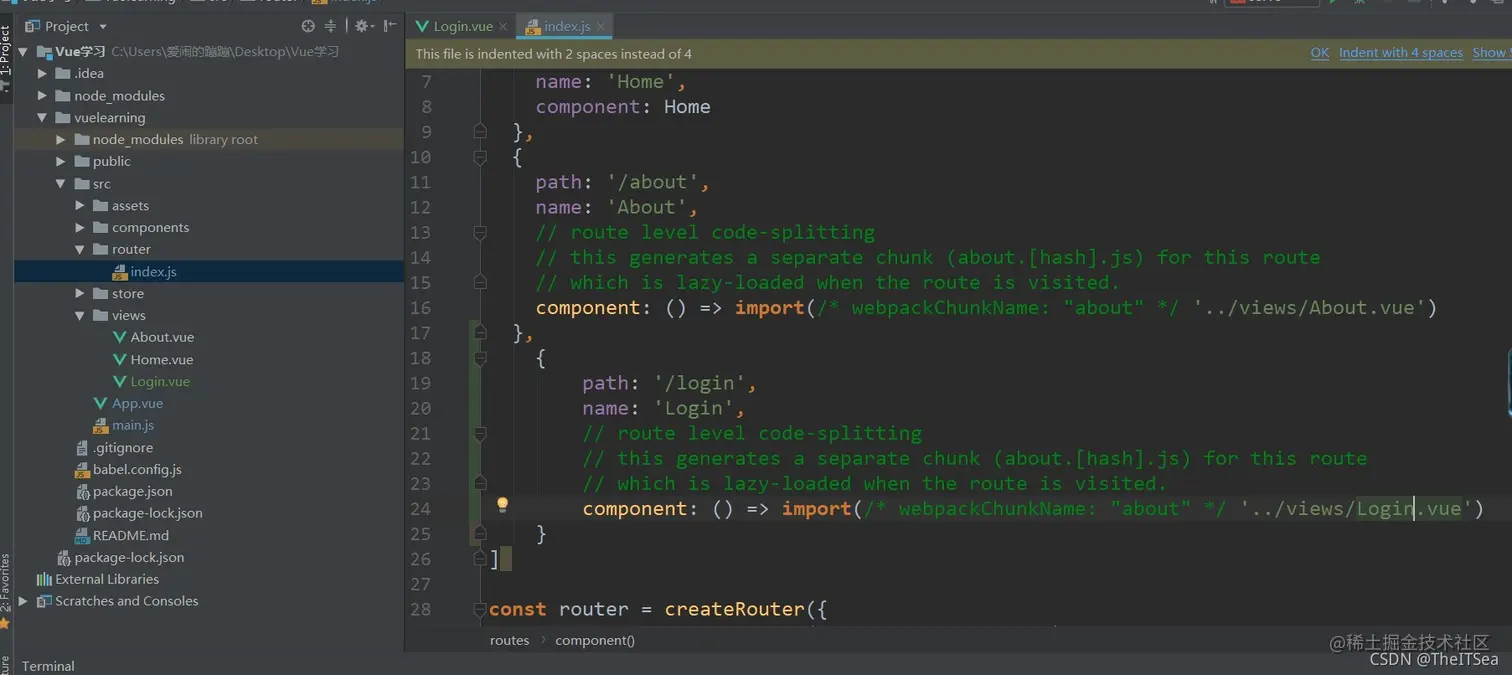Click the fold marker on line 18
The image size is (1512, 675).
pyautogui.click(x=479, y=358)
